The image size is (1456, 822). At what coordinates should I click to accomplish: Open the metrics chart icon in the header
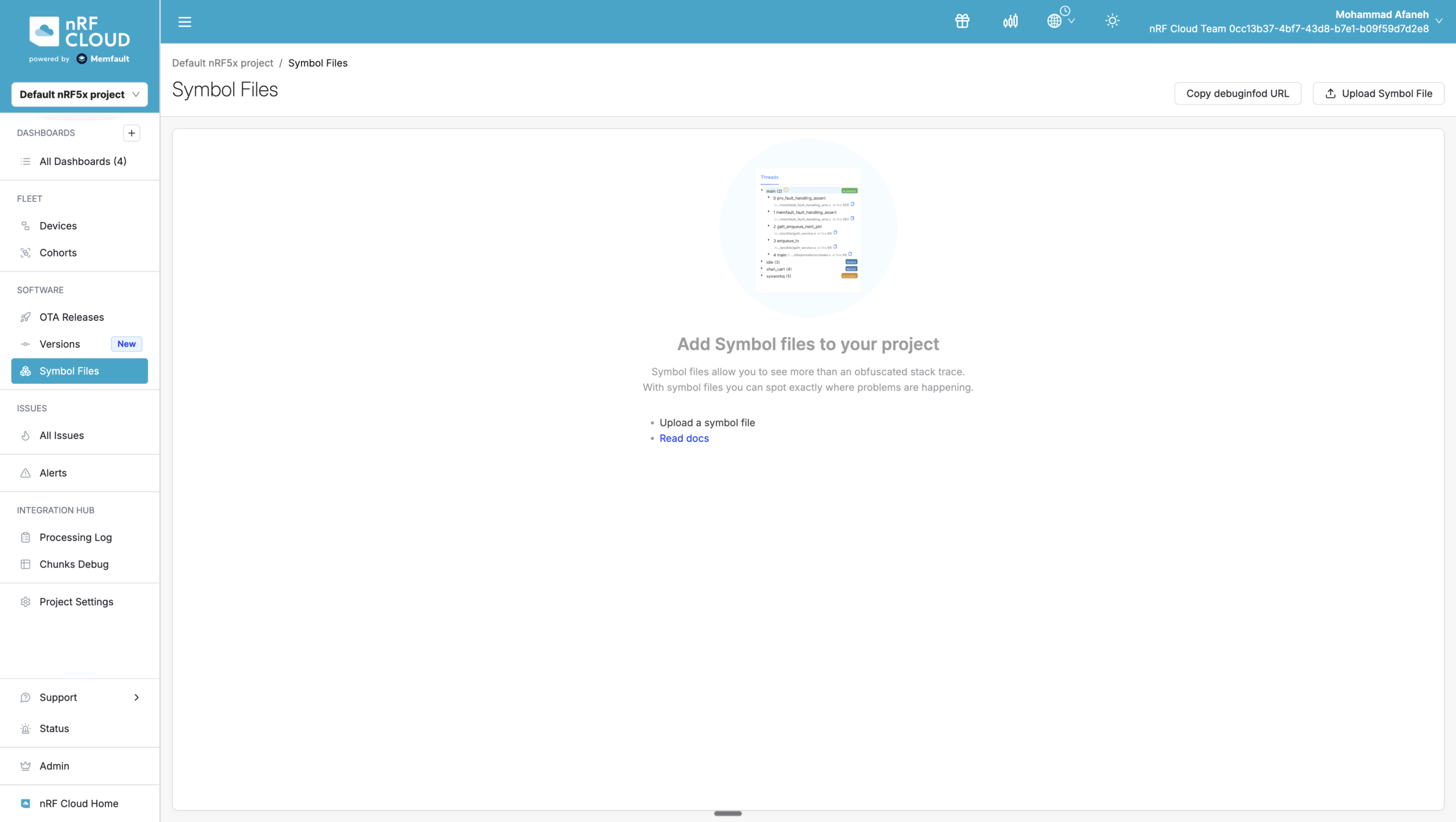[x=1010, y=22]
